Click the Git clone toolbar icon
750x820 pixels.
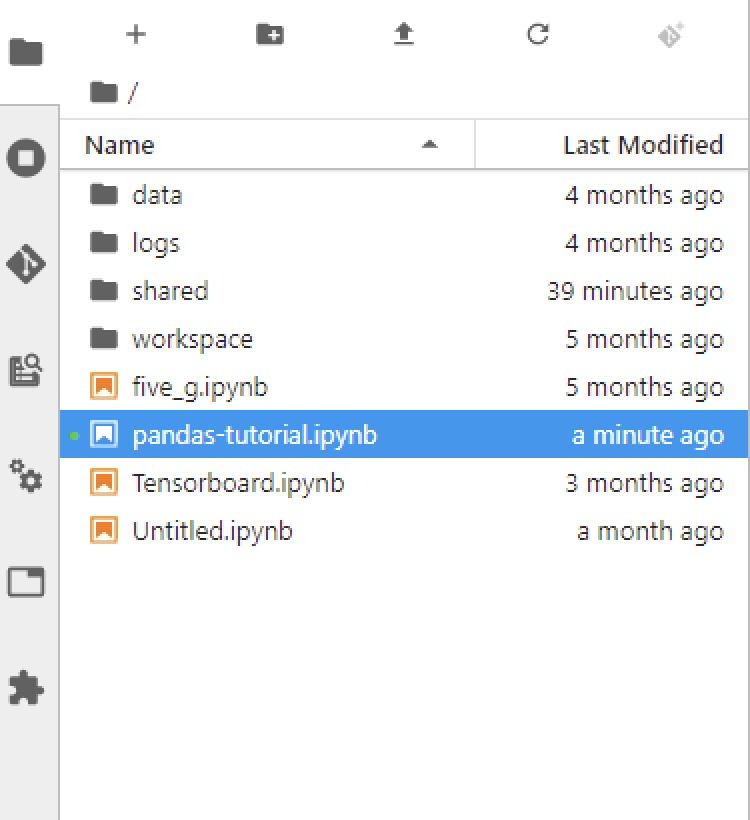coord(670,34)
